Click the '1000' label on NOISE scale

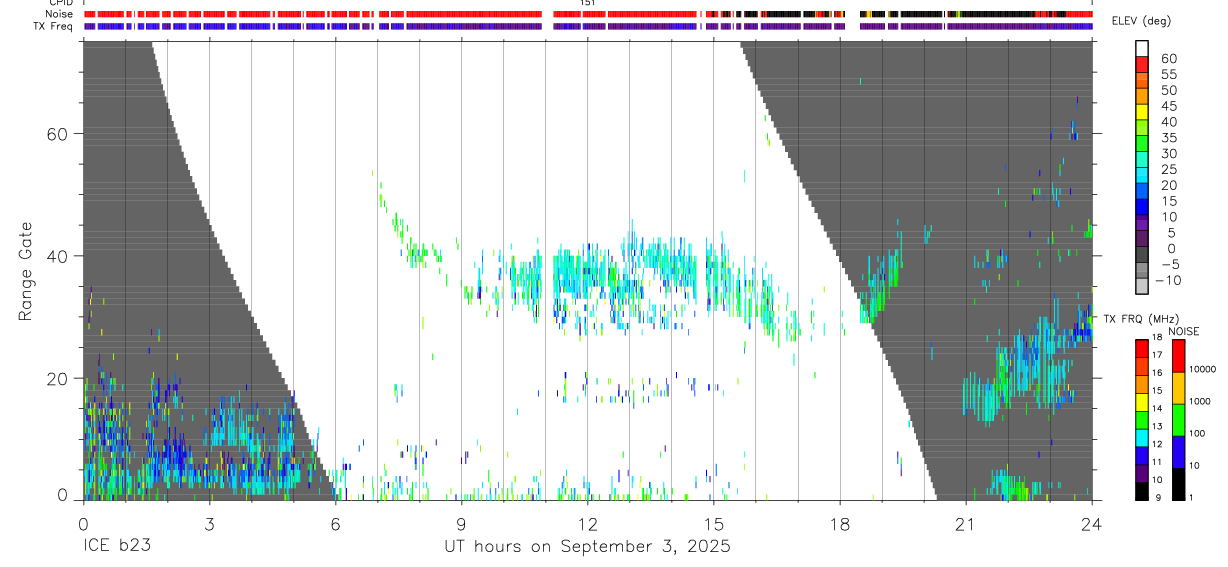click(1201, 401)
